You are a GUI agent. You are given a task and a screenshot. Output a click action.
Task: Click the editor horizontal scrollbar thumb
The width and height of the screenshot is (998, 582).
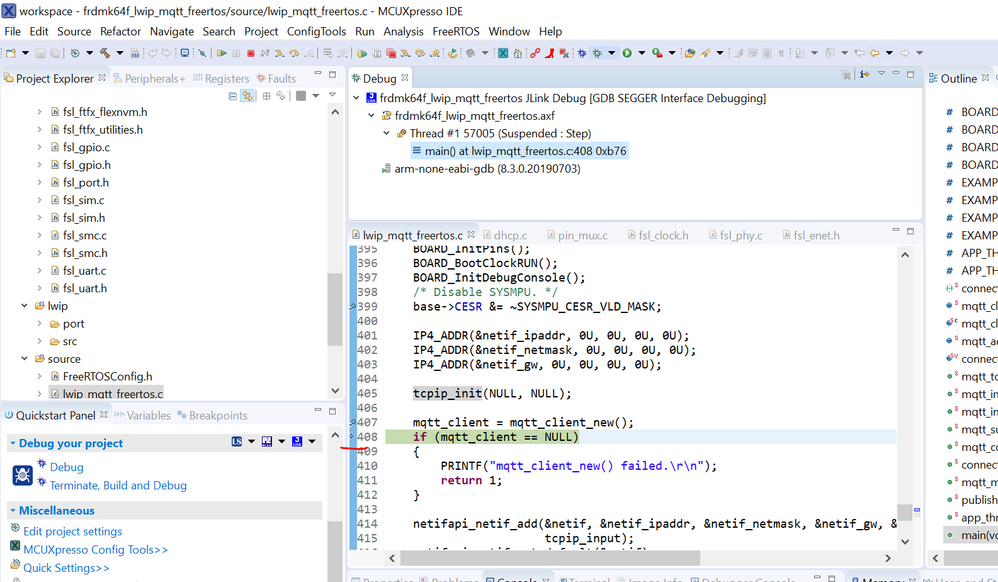tap(550, 558)
